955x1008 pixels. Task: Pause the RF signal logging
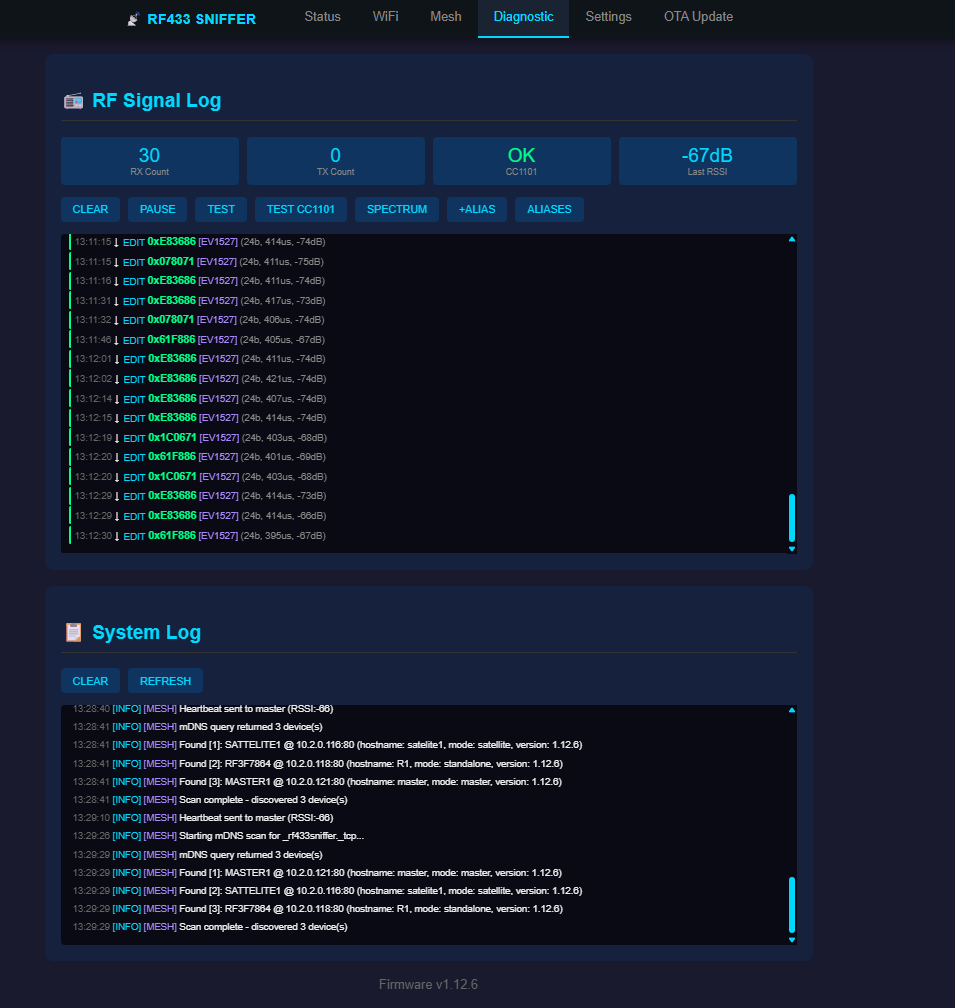pyautogui.click(x=157, y=209)
